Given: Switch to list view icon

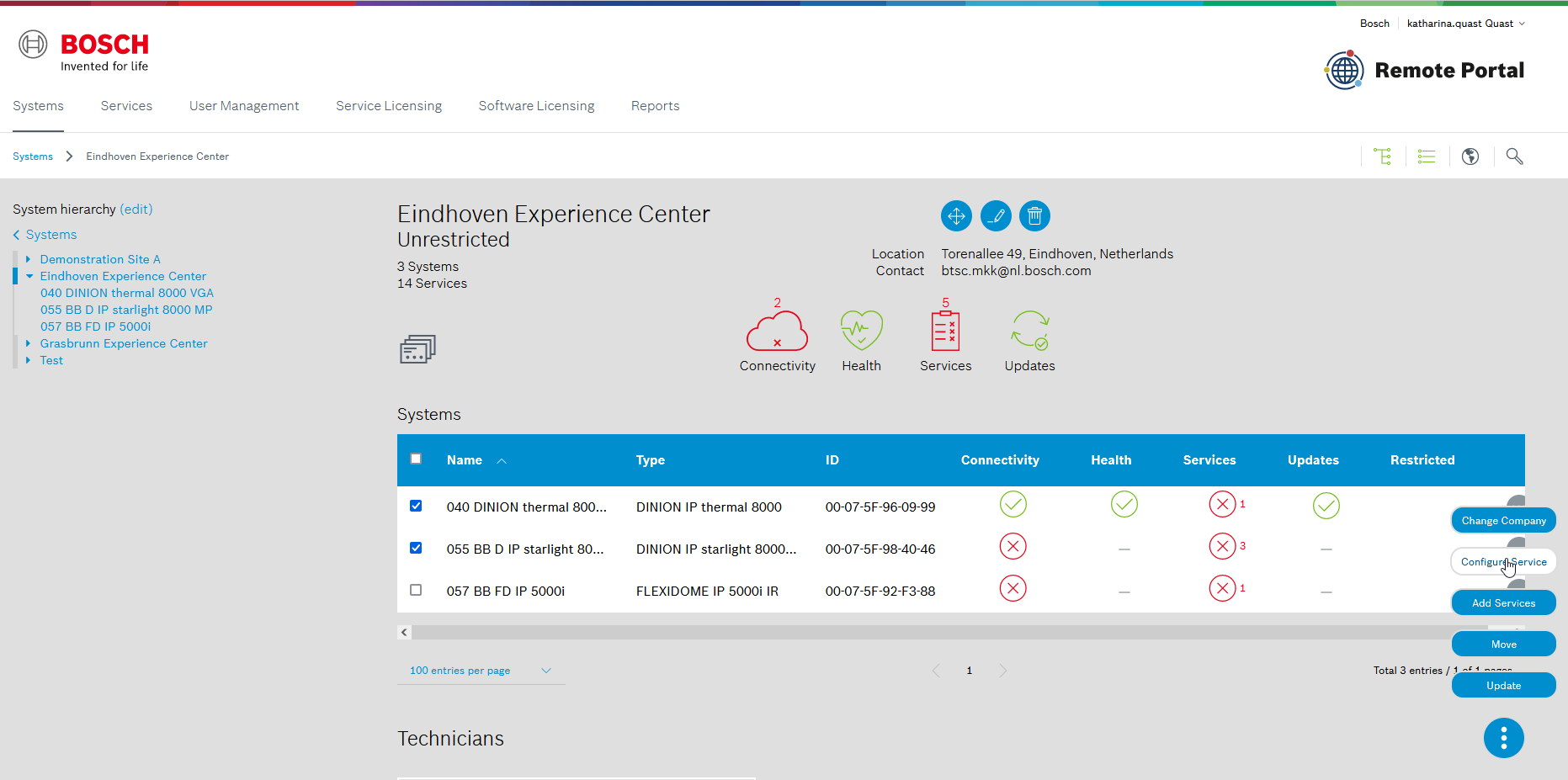Looking at the screenshot, I should (1427, 156).
